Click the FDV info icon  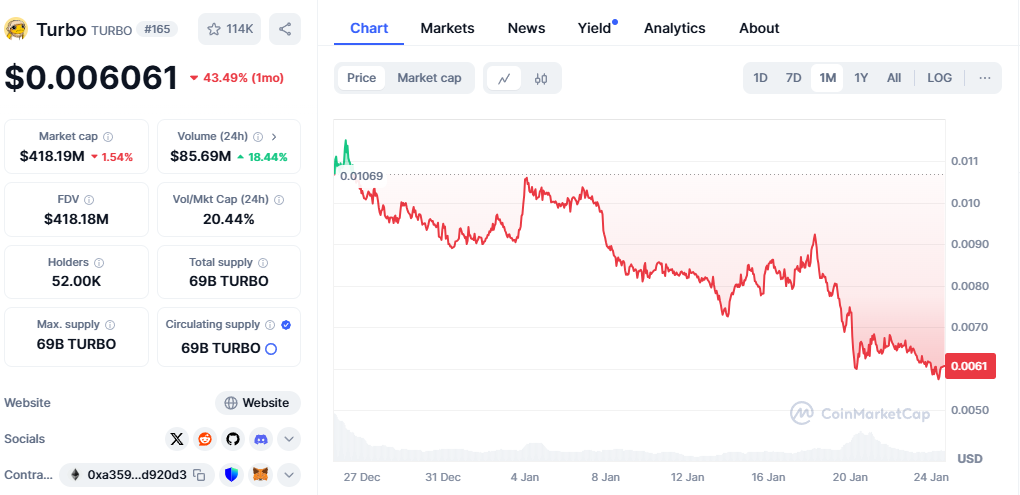point(89,200)
